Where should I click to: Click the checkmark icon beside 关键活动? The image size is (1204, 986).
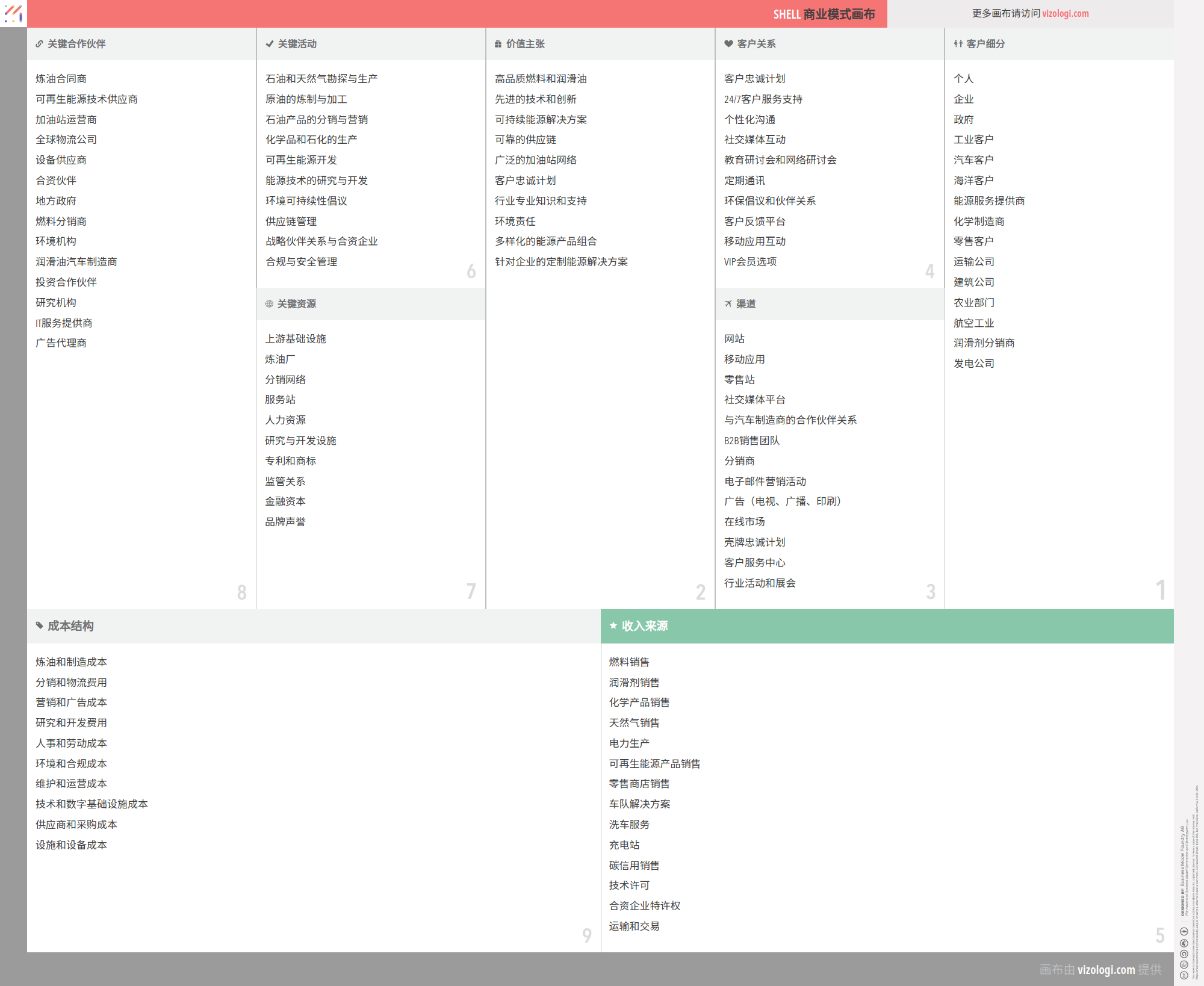click(269, 44)
